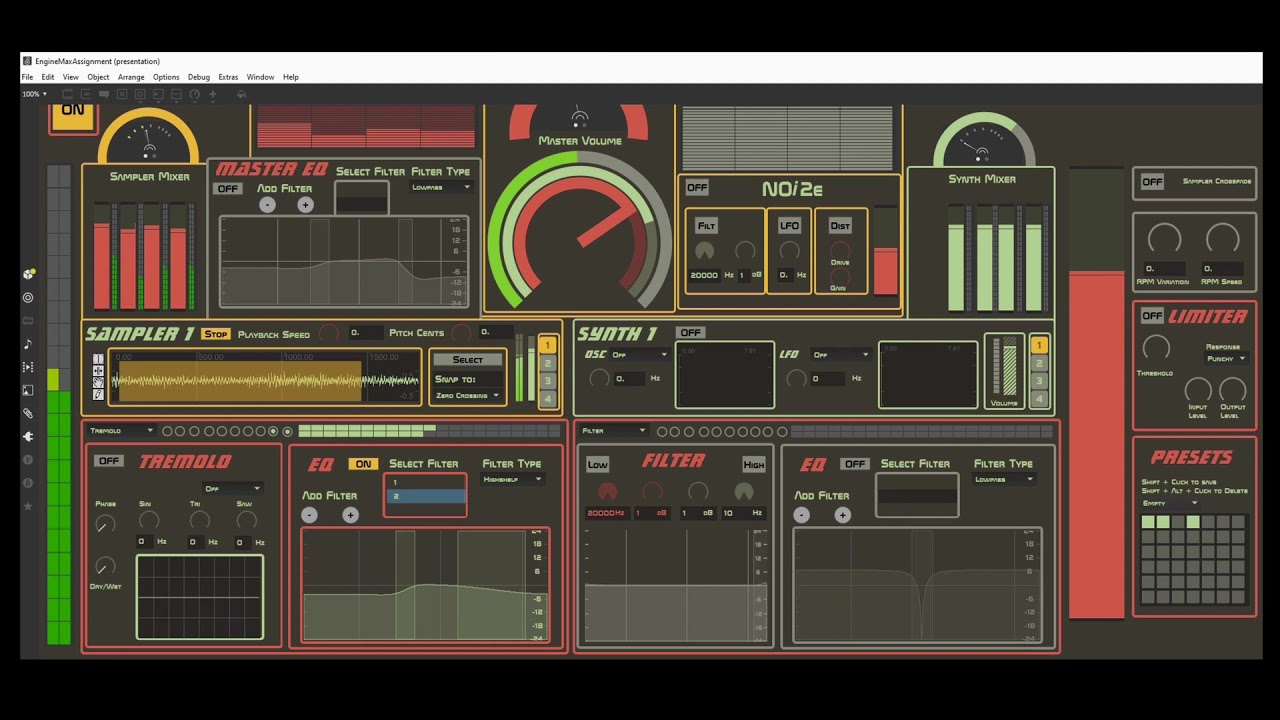Click the minus Add Filter button in Master EQ
The image size is (1280, 720).
click(267, 204)
